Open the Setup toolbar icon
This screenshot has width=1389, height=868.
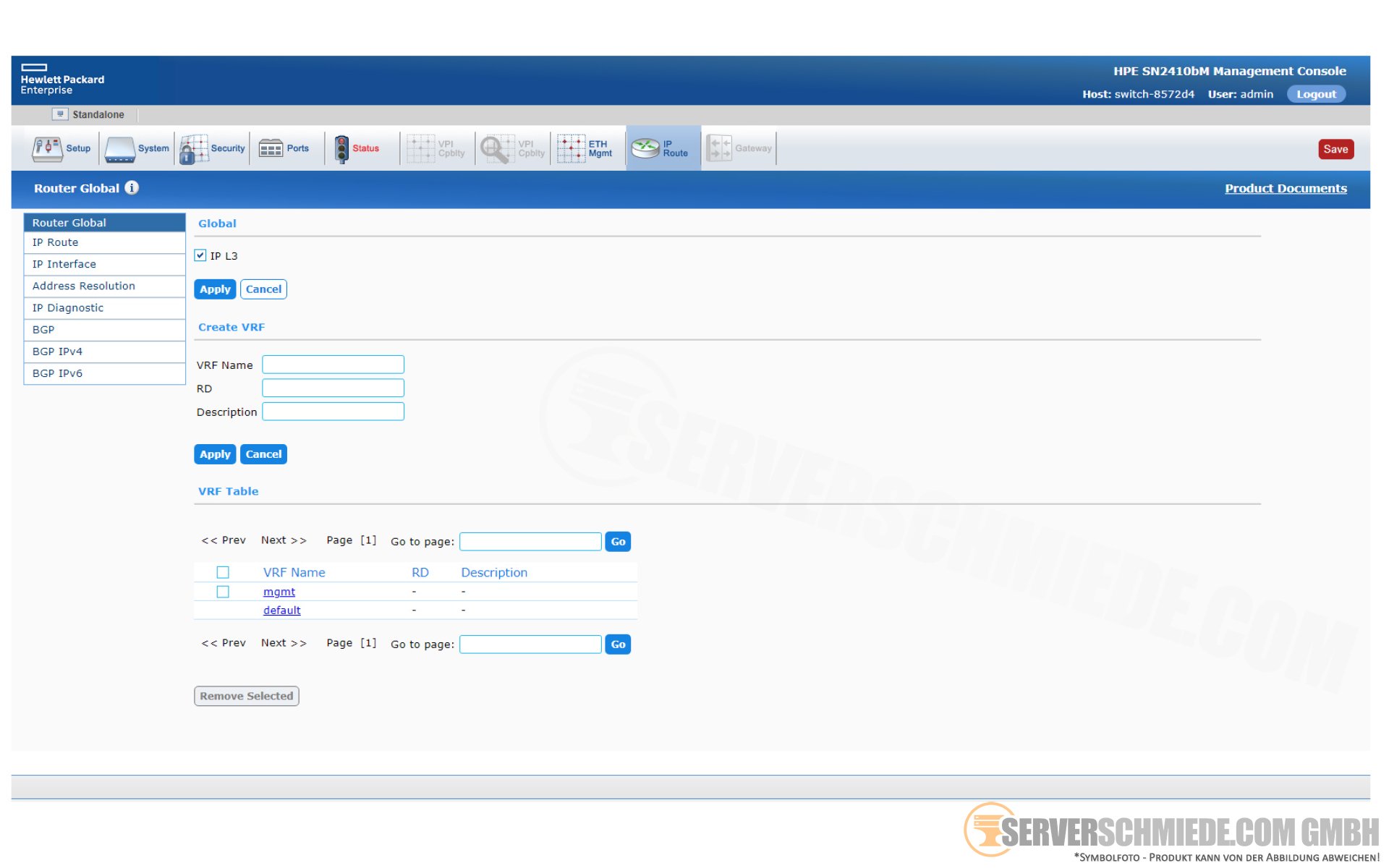click(x=47, y=148)
